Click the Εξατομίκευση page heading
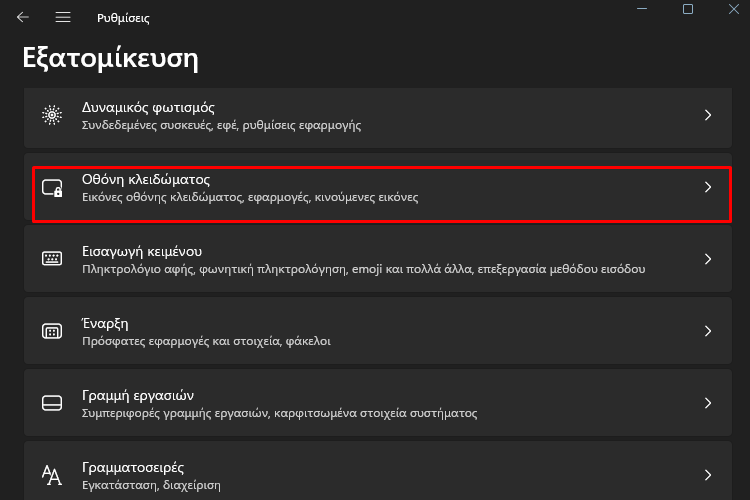The height and width of the screenshot is (500, 750). point(110,59)
